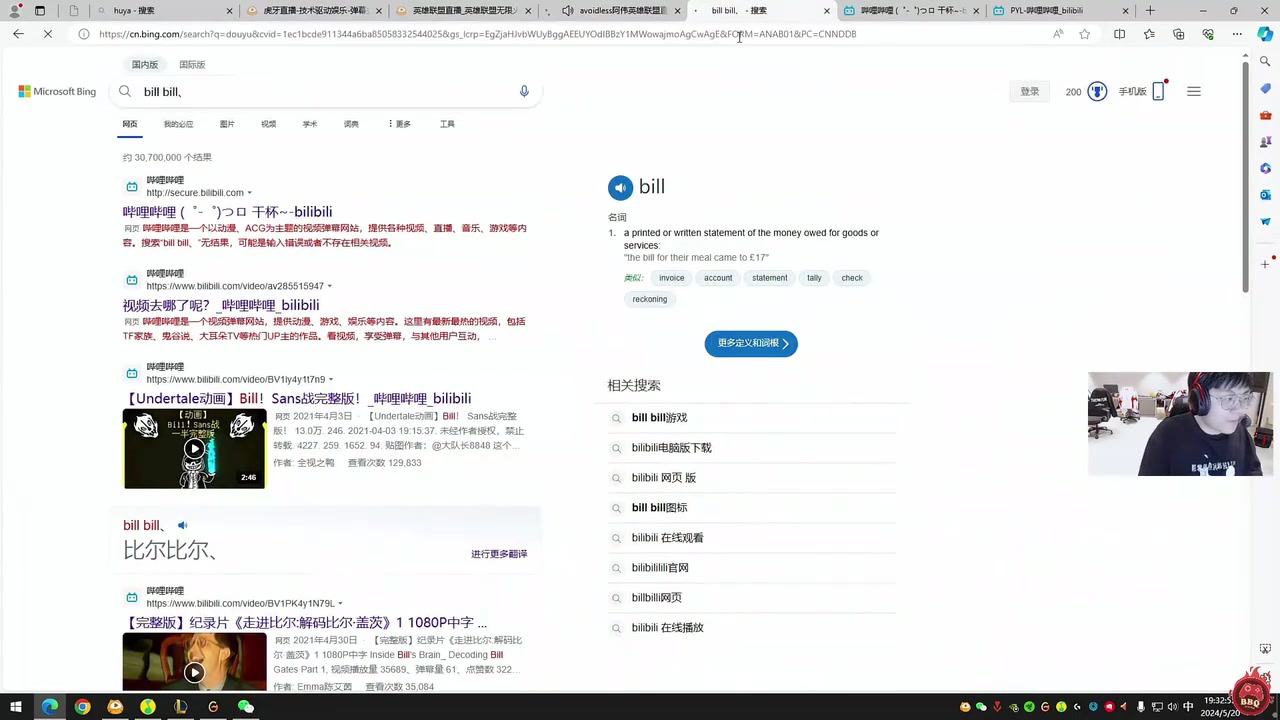
Task: Expand 更多 search categories menu
Action: pos(399,124)
